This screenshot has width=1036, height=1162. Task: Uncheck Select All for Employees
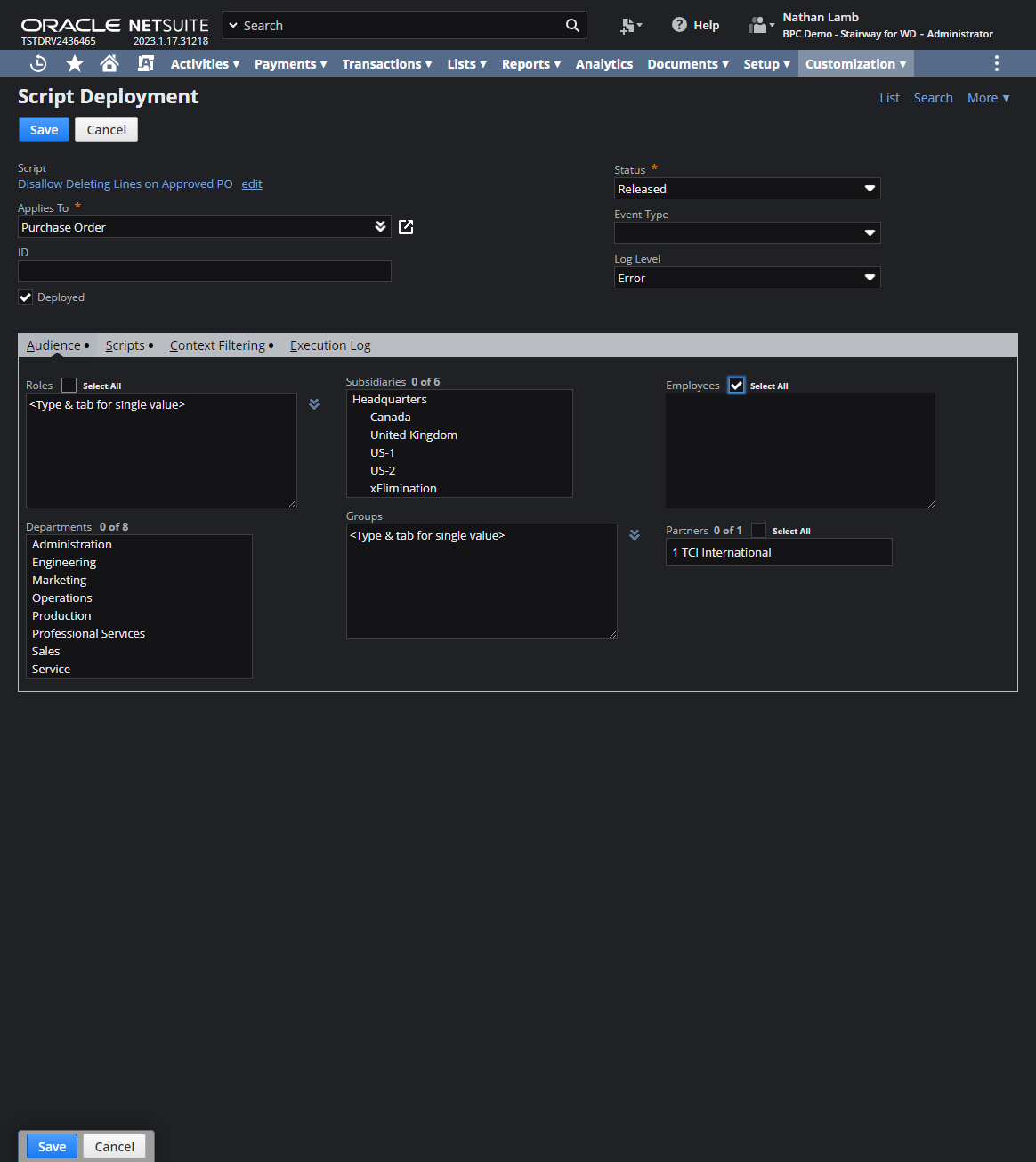[736, 386]
